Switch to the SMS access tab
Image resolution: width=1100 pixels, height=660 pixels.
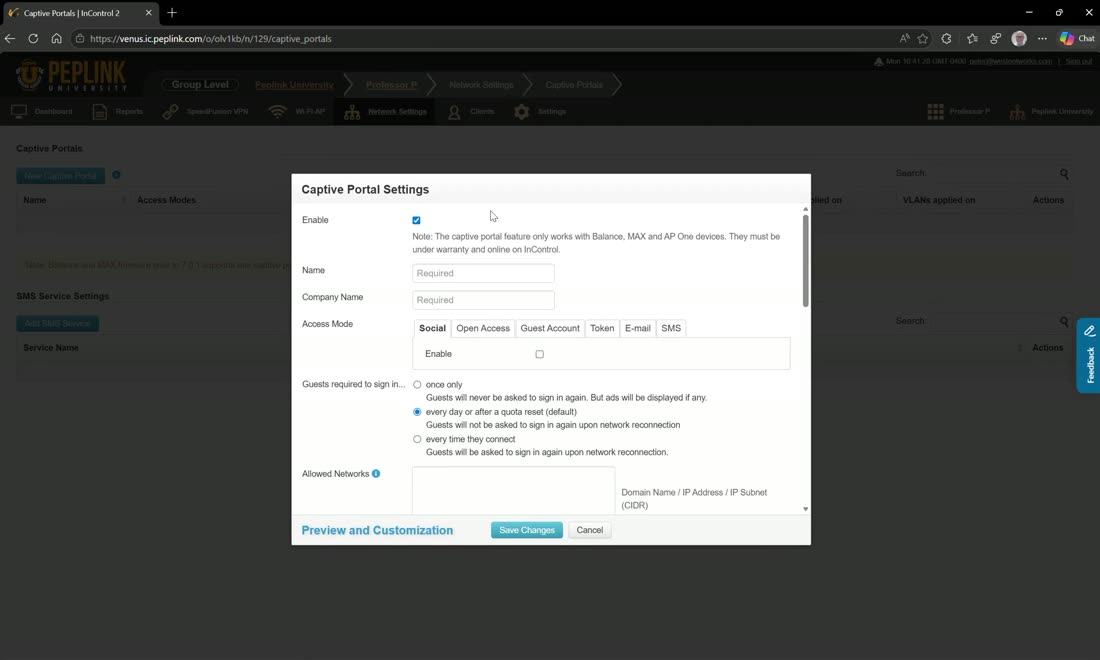click(x=671, y=328)
